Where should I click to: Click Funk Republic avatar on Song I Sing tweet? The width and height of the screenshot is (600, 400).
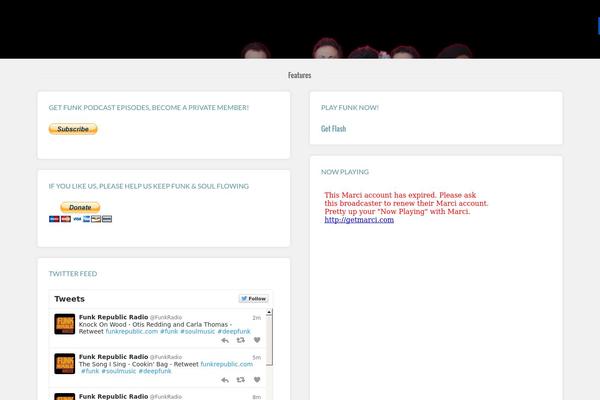65,364
